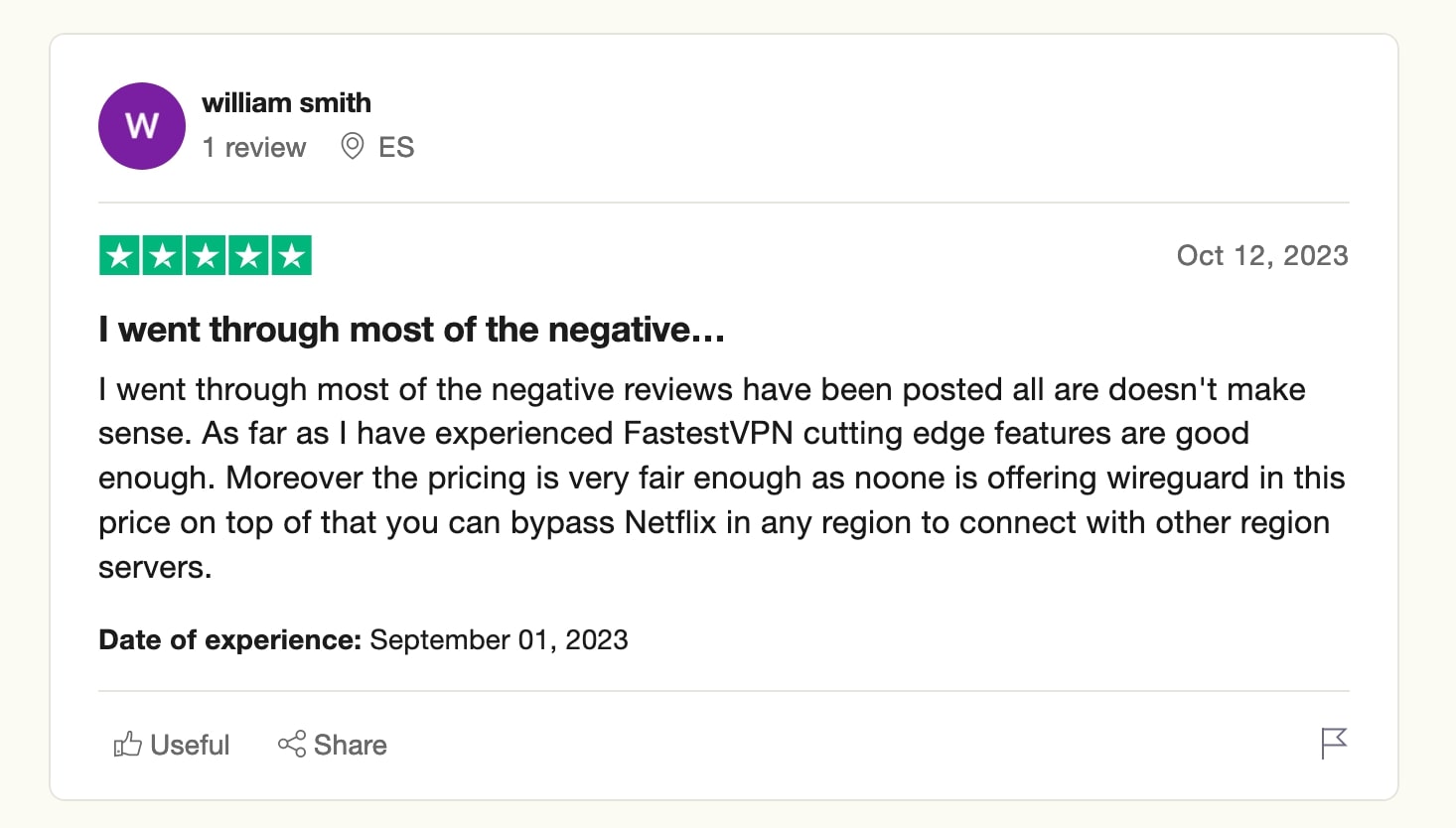1456x828 pixels.
Task: Click the fourth green rating star
Action: (248, 255)
